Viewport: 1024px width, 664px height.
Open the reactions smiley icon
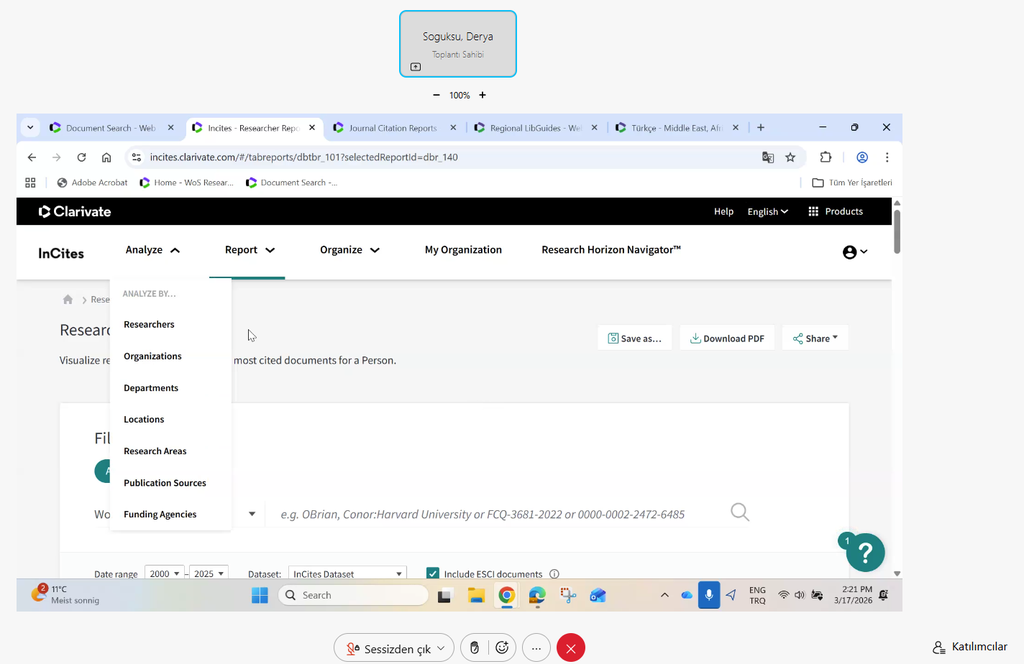coord(502,648)
